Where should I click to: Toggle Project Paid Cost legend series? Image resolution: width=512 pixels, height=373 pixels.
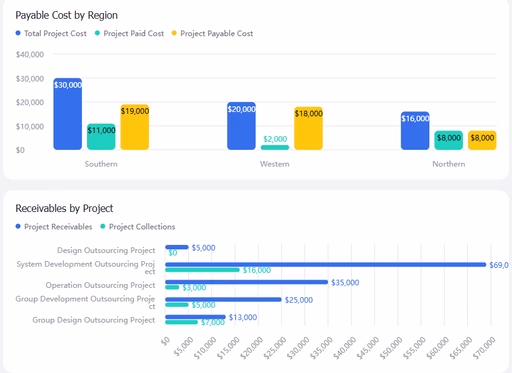[x=129, y=33]
